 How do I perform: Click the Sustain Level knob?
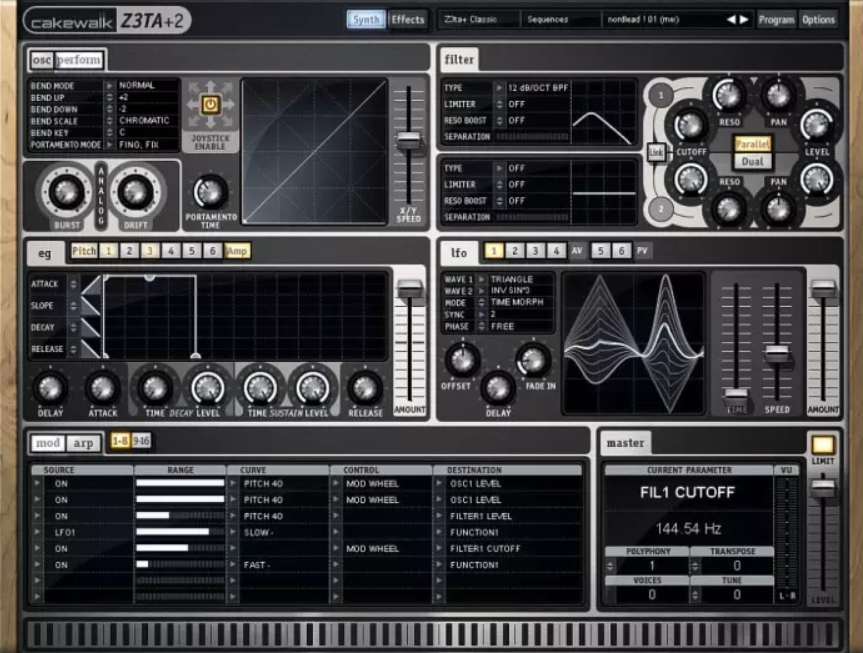312,388
